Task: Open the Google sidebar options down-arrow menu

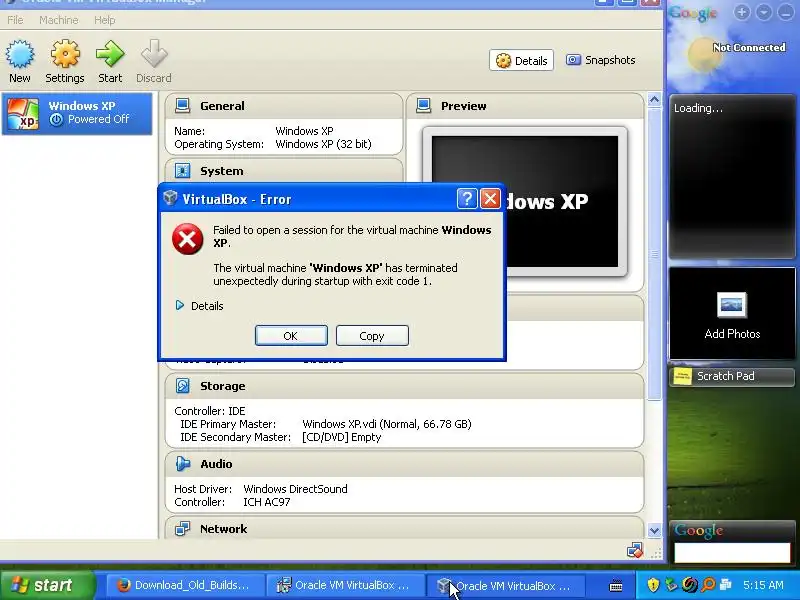Action: (x=764, y=12)
